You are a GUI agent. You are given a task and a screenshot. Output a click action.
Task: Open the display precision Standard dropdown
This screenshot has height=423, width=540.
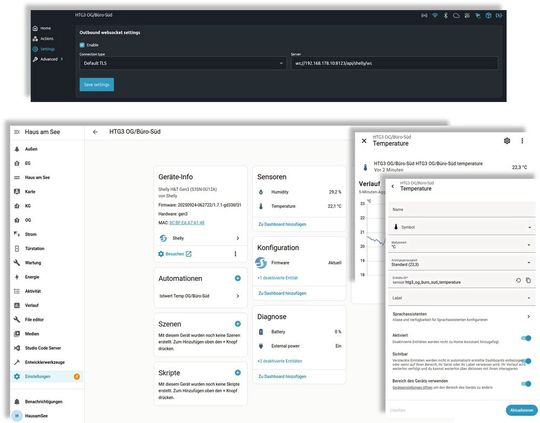click(461, 263)
